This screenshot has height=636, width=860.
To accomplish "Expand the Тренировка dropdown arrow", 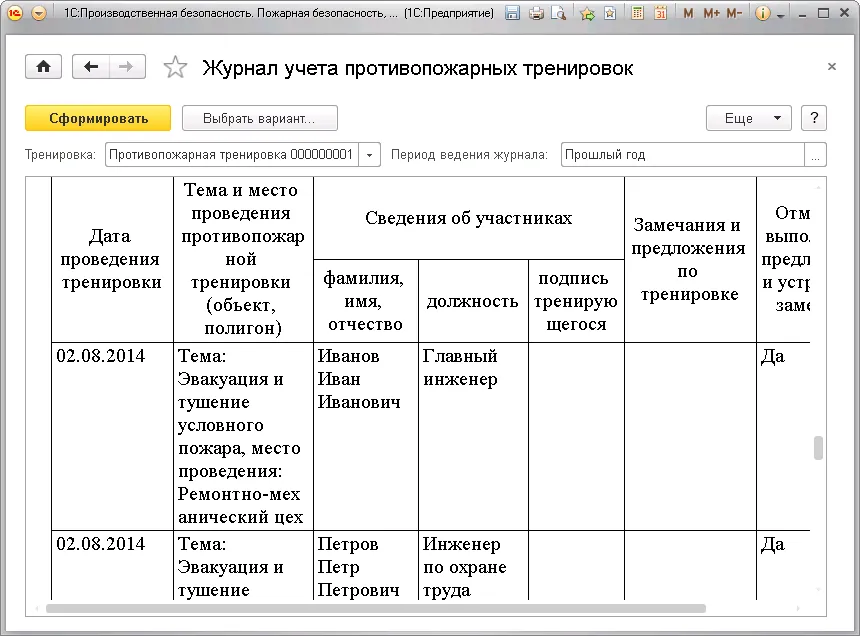I will (x=370, y=155).
